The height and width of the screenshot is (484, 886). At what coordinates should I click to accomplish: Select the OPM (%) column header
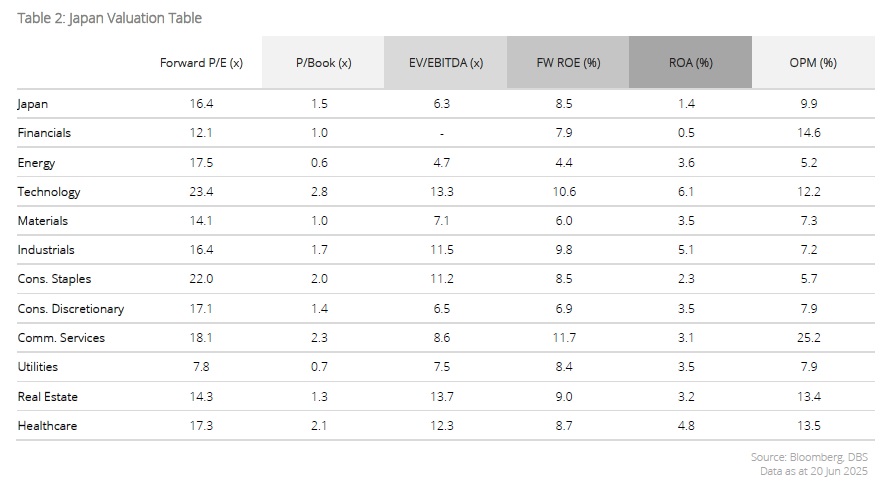coord(812,62)
